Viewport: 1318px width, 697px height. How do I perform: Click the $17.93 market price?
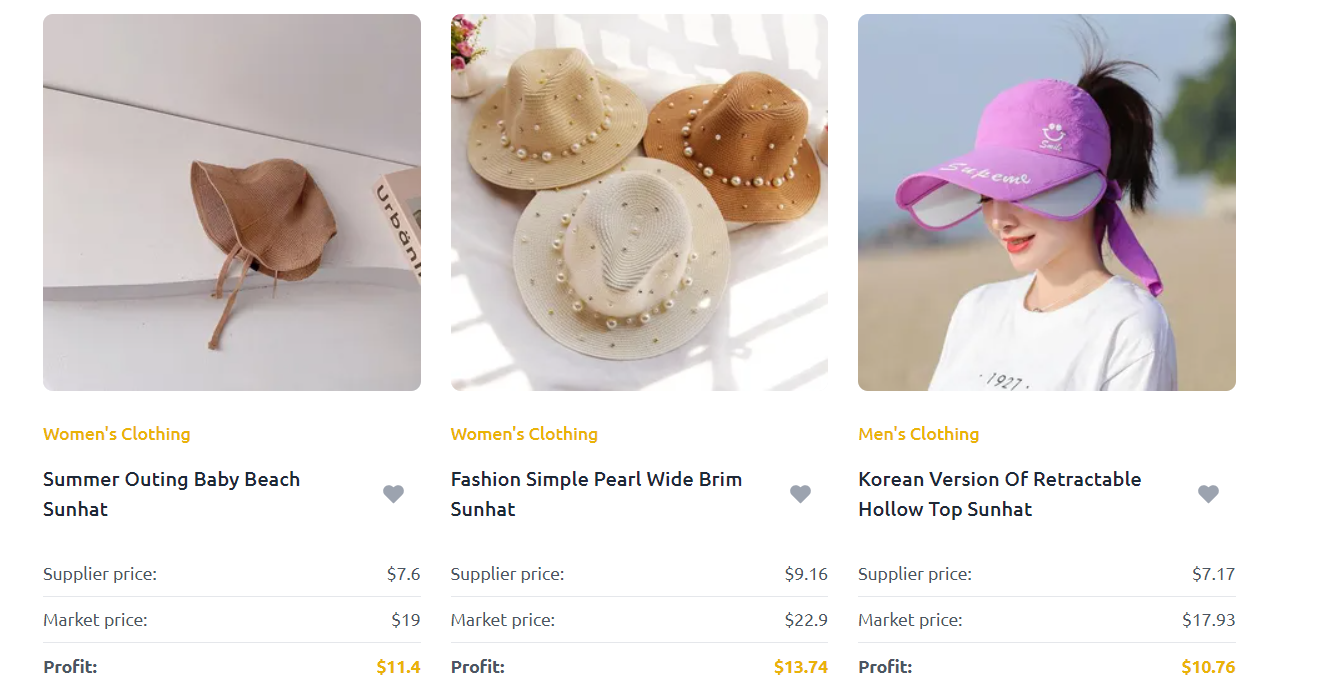[1209, 620]
